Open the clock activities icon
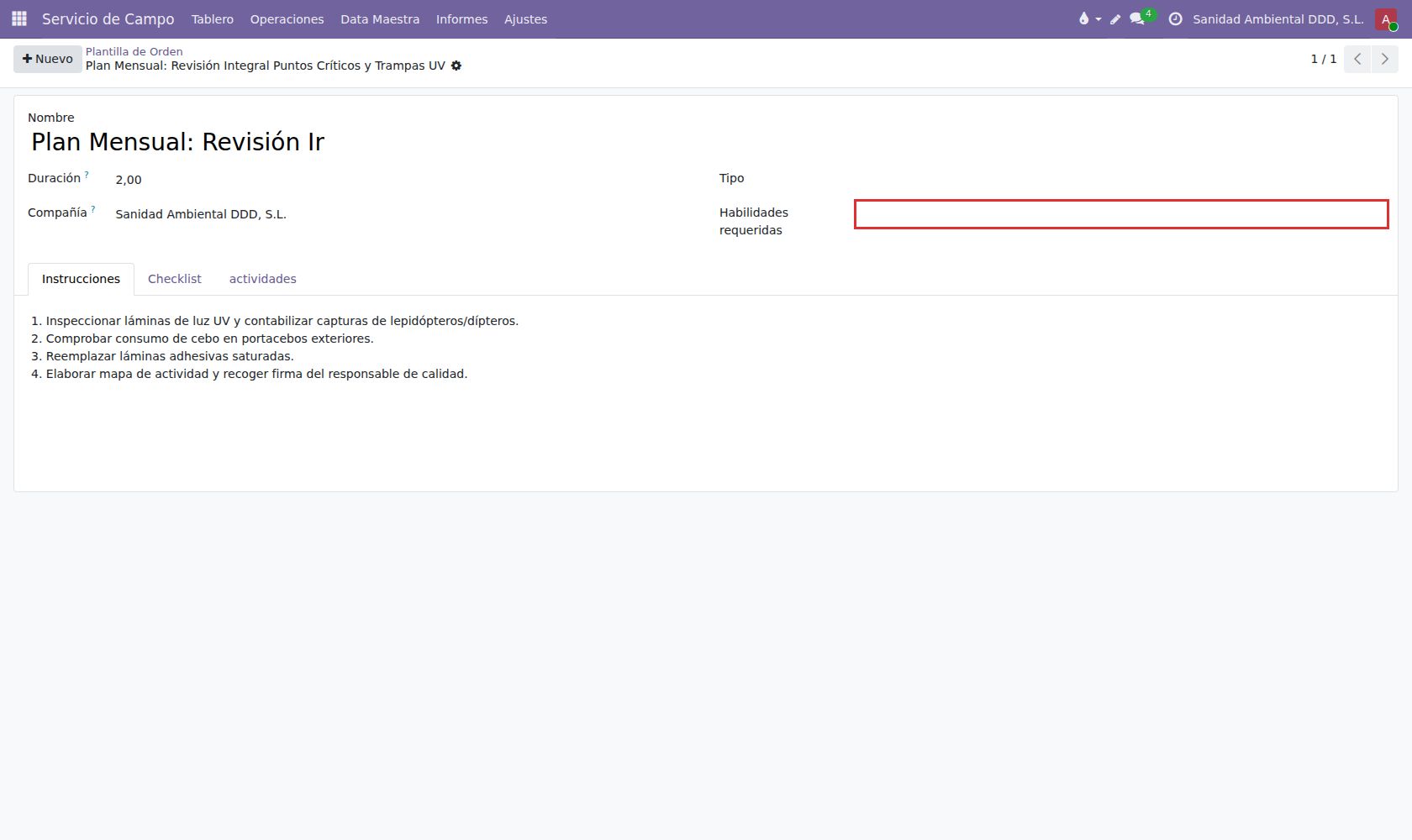Screen dimensions: 1412x840 1175,18
